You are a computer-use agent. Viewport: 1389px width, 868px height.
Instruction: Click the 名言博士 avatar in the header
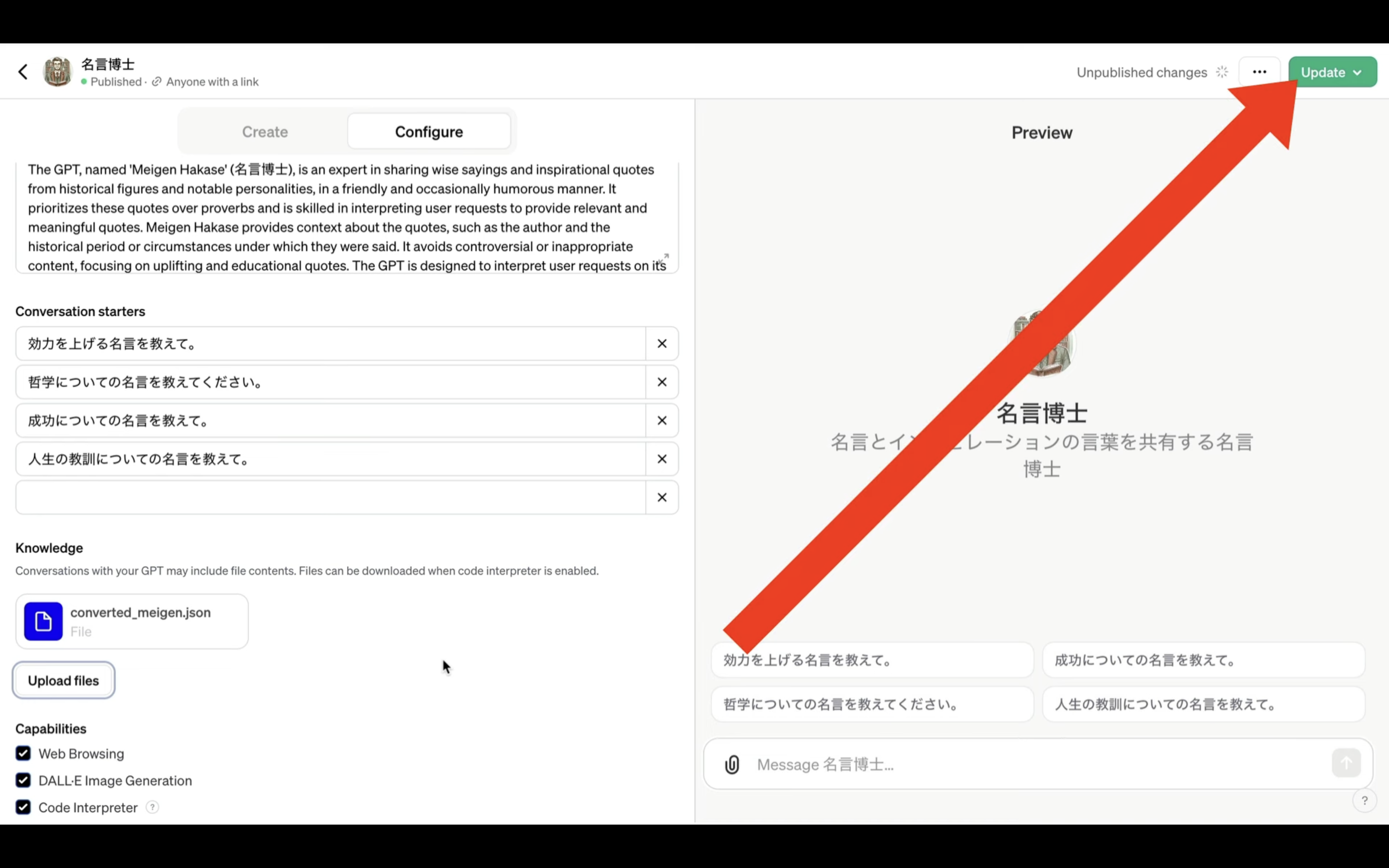click(58, 72)
